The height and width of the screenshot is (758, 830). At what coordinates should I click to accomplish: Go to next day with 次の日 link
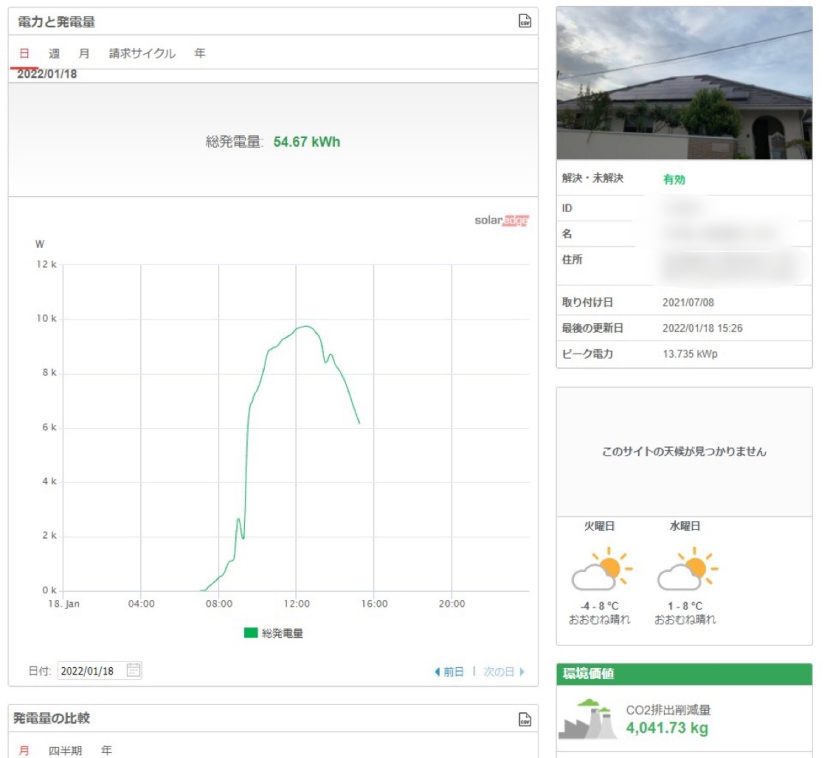coord(503,672)
